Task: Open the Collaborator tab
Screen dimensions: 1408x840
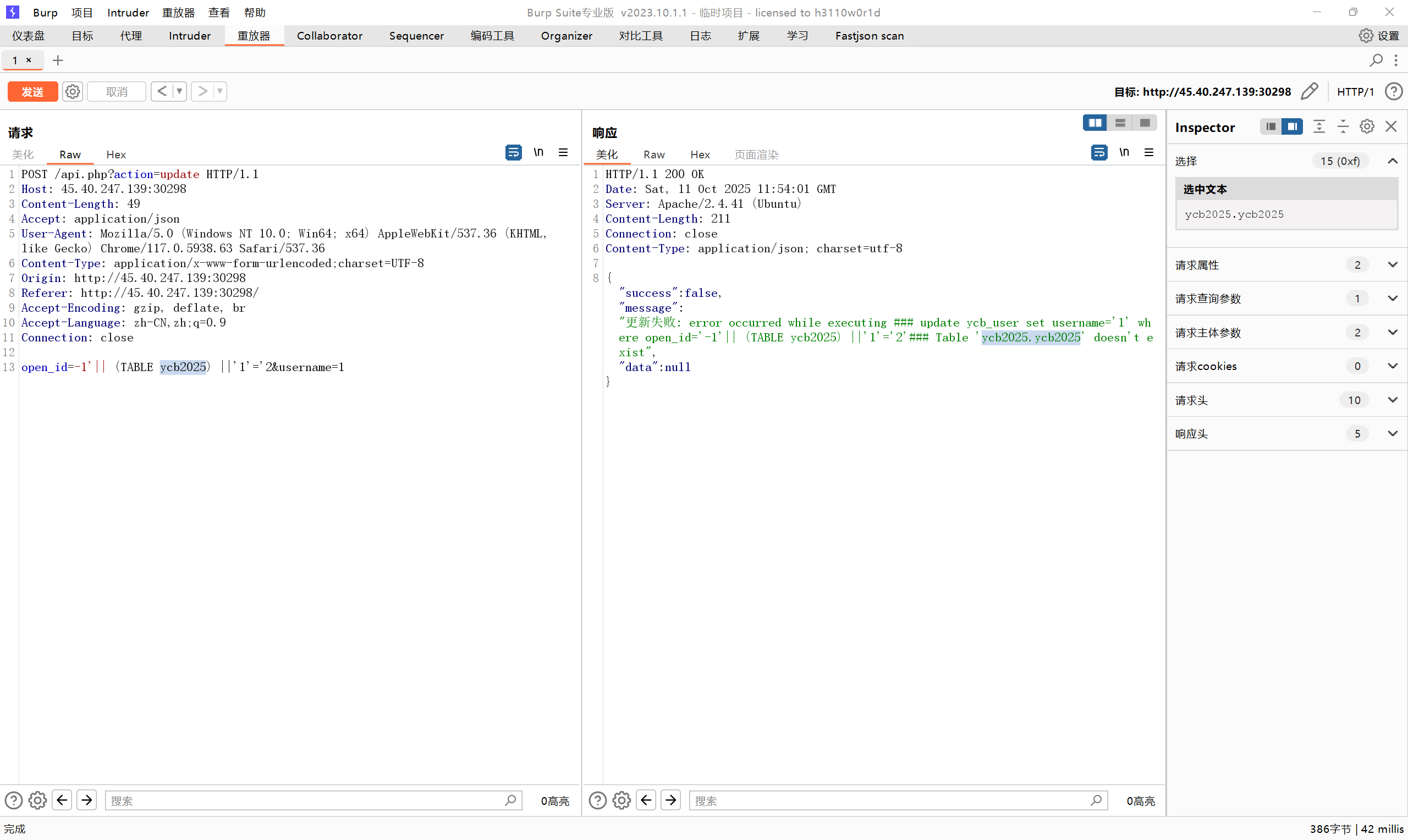Action: (329, 36)
